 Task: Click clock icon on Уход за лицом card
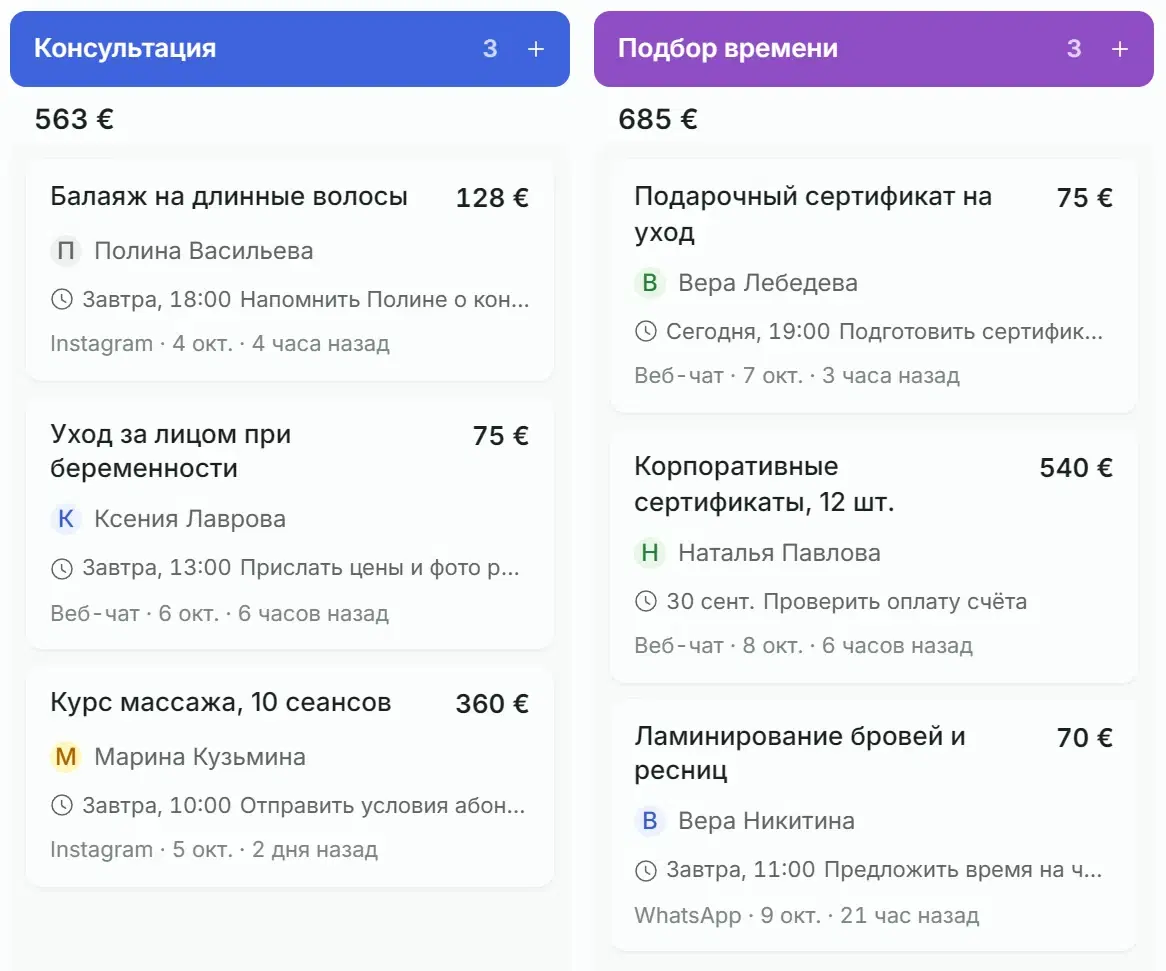click(62, 569)
